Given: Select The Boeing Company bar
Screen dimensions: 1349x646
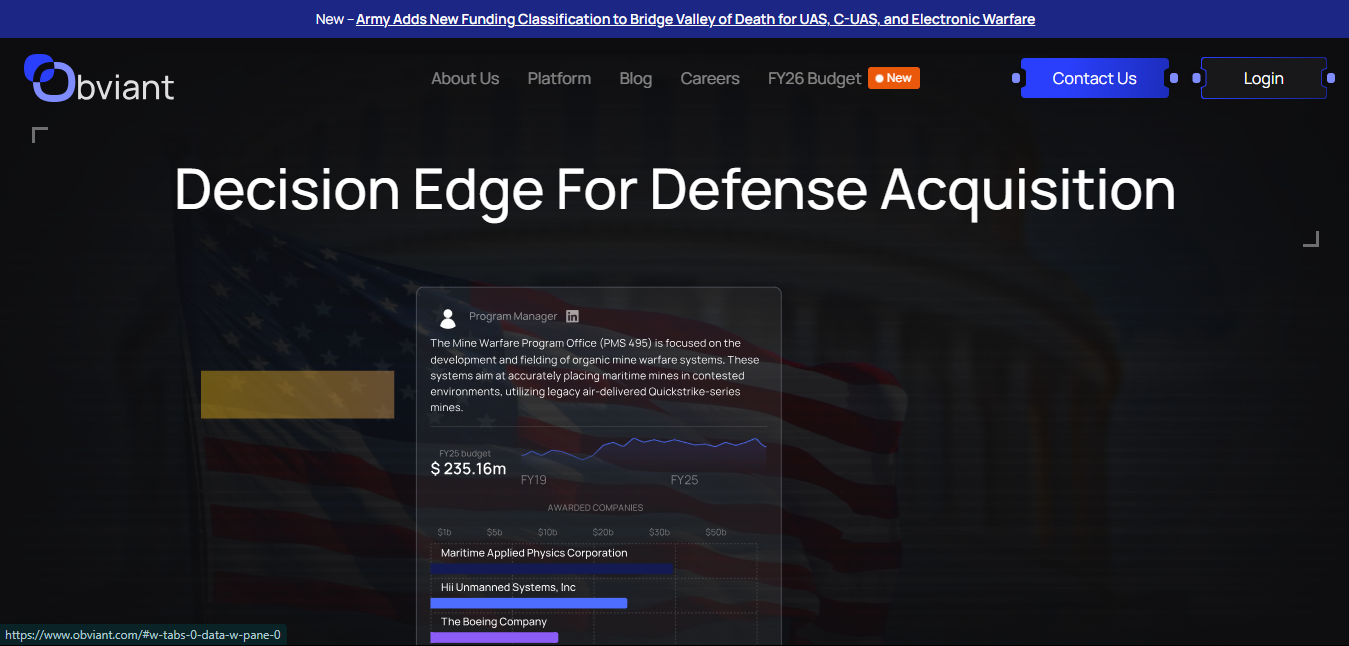Looking at the screenshot, I should click(494, 637).
